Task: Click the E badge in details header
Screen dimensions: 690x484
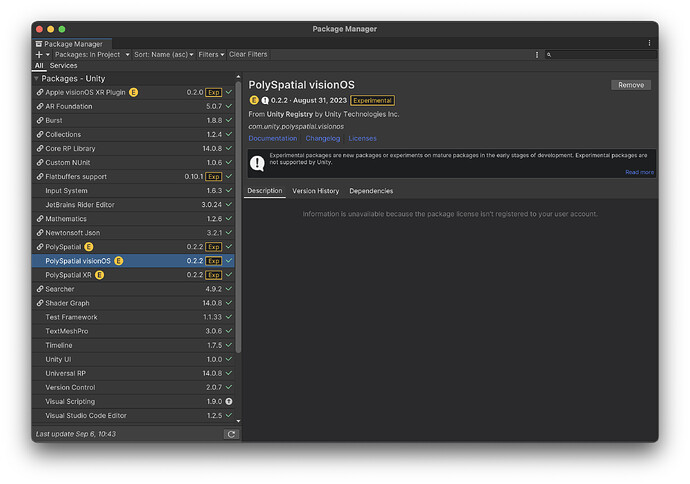Action: (x=253, y=100)
